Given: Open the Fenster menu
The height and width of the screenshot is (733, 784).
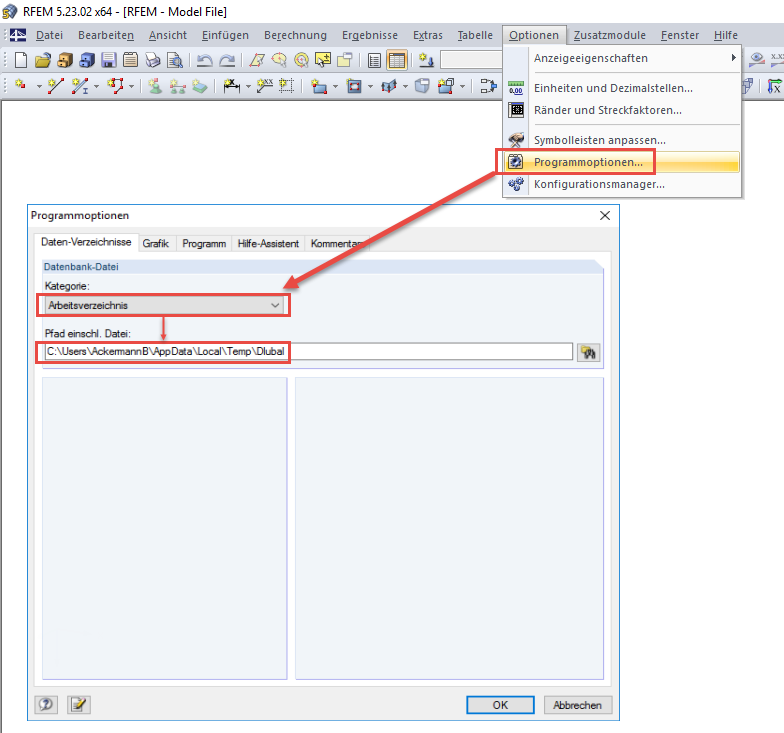Looking at the screenshot, I should [x=680, y=35].
